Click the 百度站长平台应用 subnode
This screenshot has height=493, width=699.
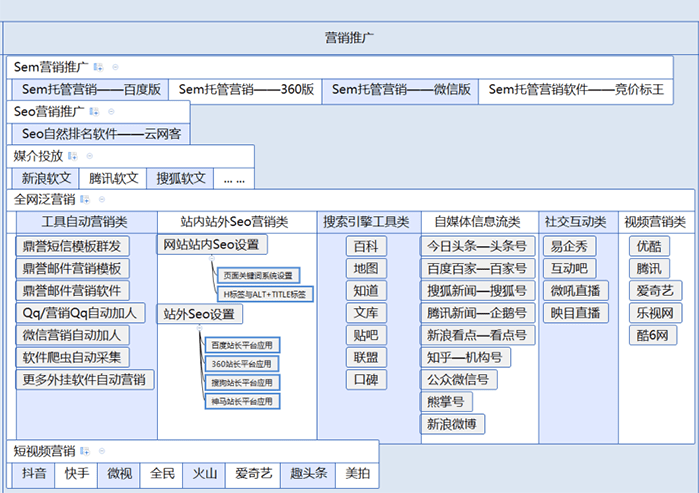click(x=241, y=345)
